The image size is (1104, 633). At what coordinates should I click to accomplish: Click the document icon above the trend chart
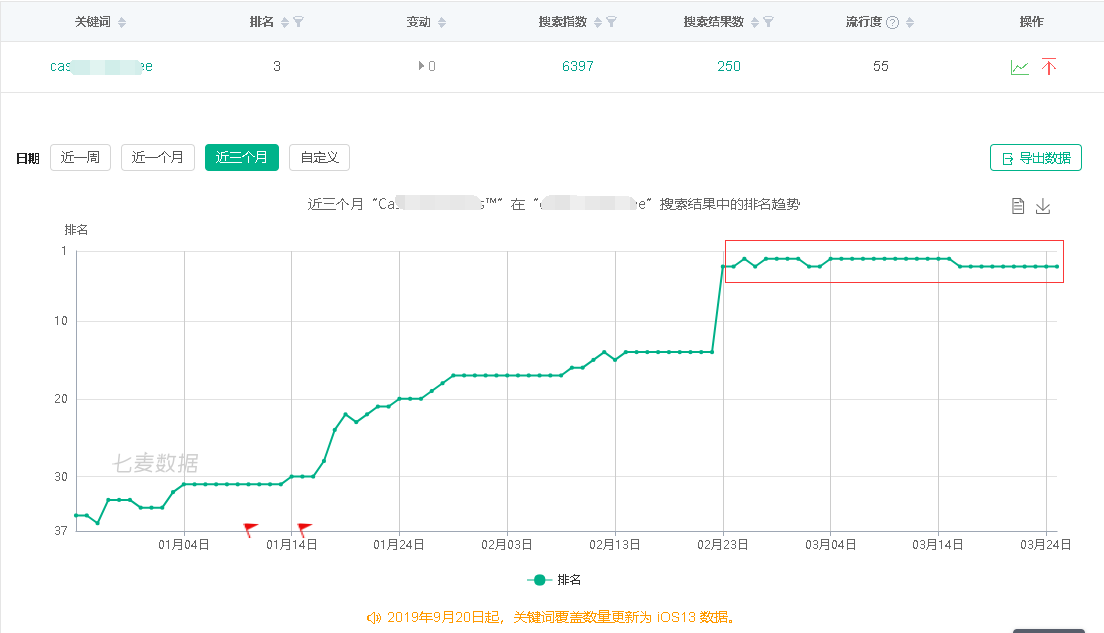click(x=1017, y=205)
